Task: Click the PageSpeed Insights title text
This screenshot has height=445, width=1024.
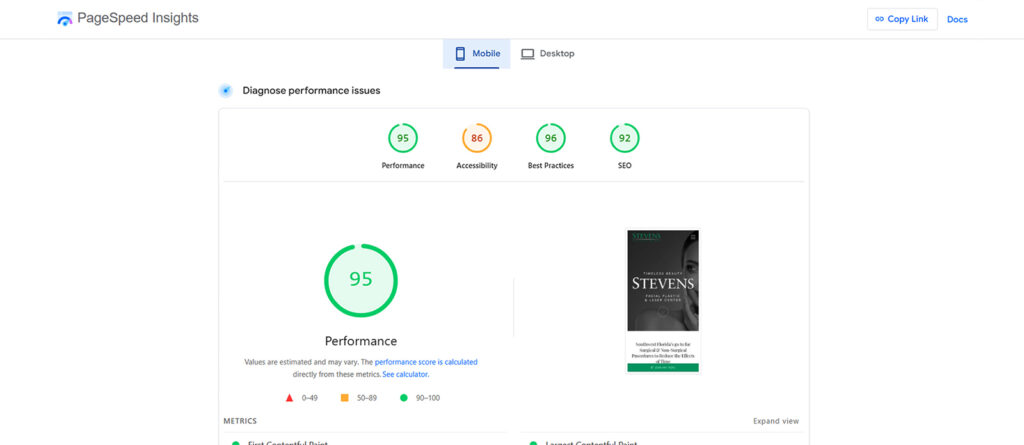Action: (138, 19)
